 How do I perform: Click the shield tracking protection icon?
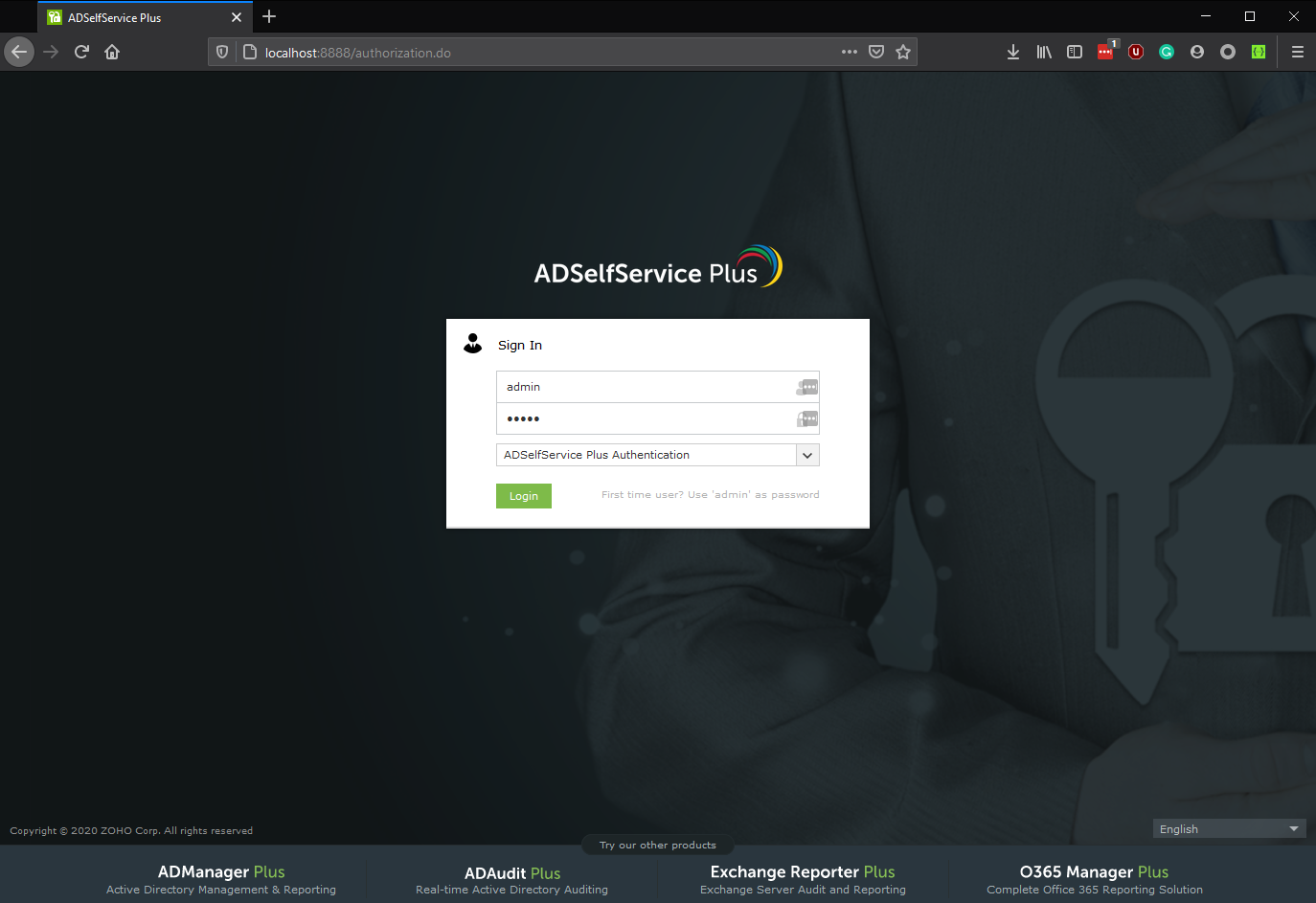[x=221, y=52]
